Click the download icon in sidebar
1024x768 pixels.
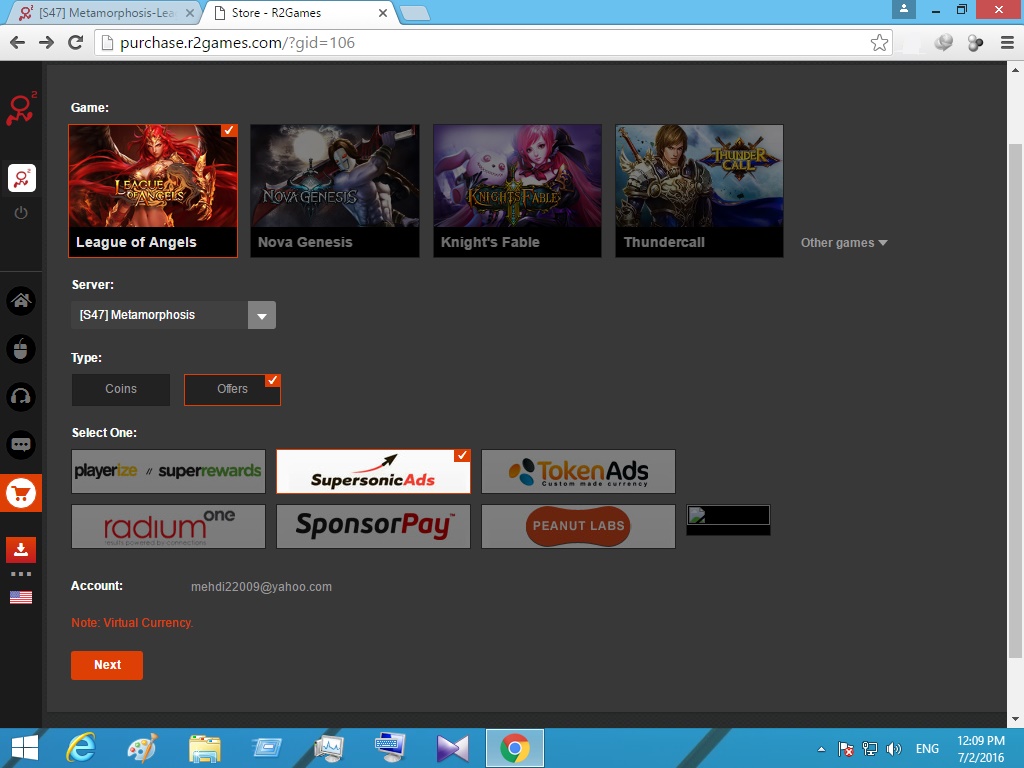pyautogui.click(x=21, y=549)
